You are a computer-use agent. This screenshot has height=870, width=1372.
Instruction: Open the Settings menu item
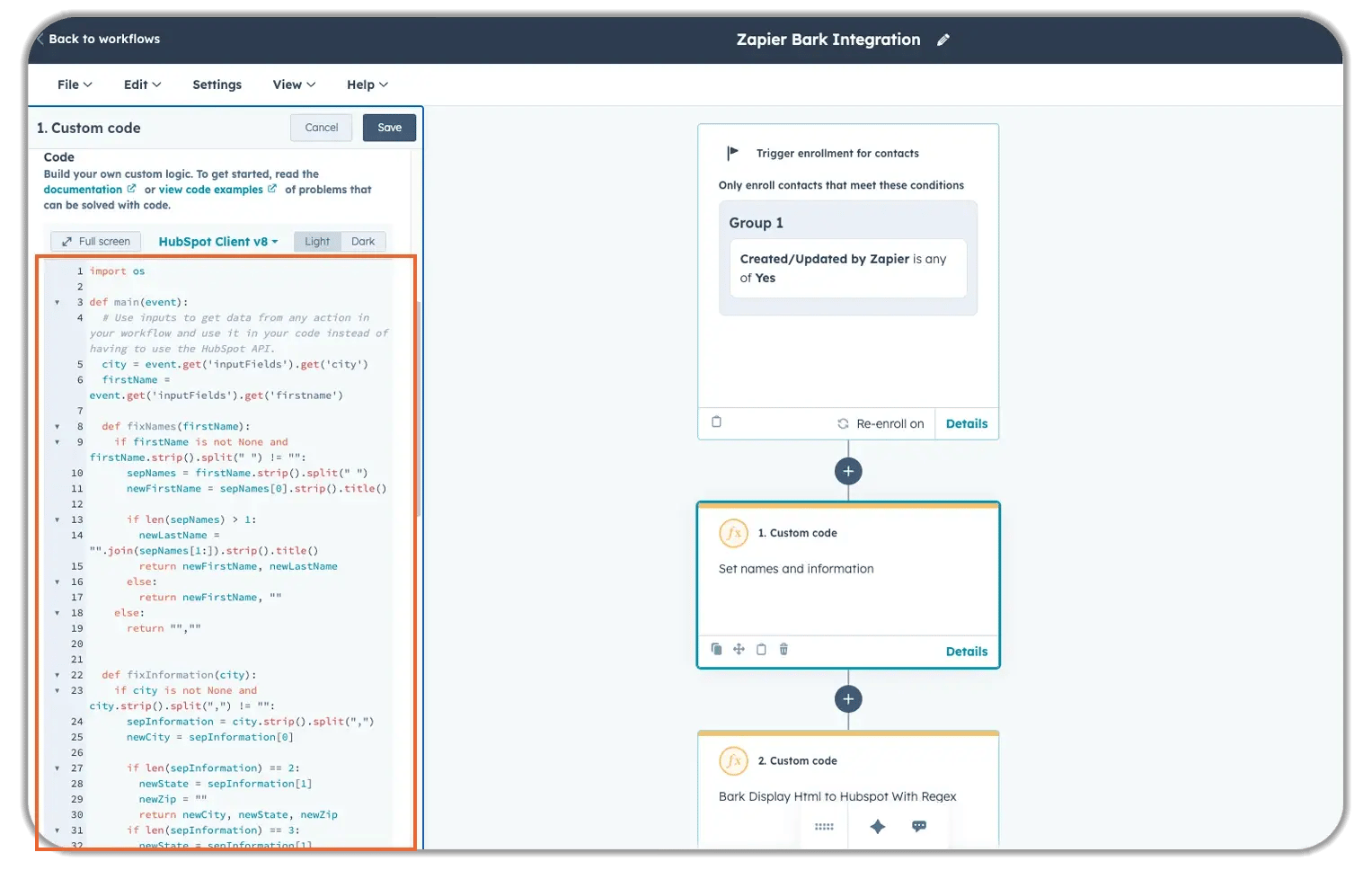217,84
